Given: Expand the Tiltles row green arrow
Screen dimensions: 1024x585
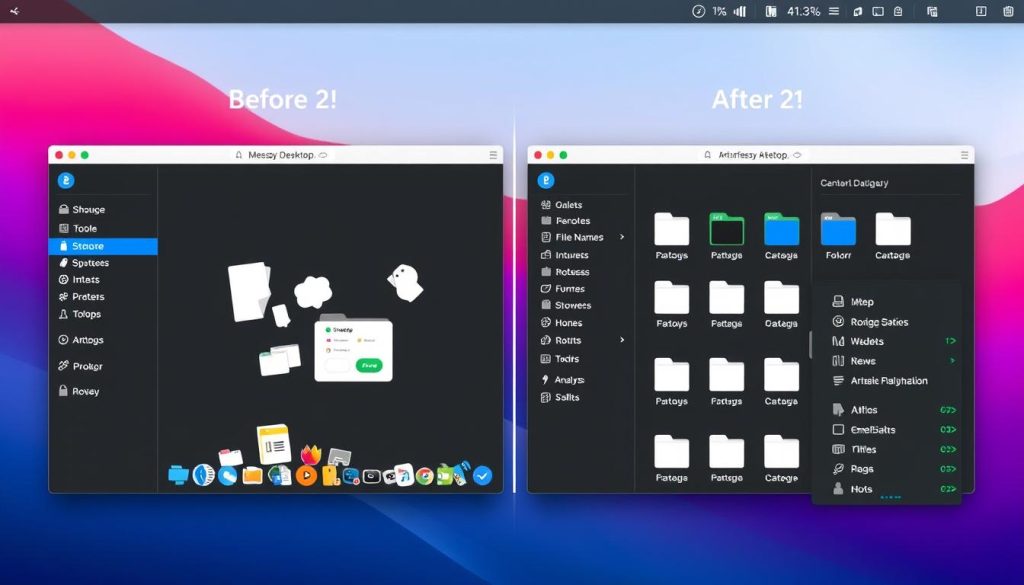Looking at the screenshot, I should (948, 449).
